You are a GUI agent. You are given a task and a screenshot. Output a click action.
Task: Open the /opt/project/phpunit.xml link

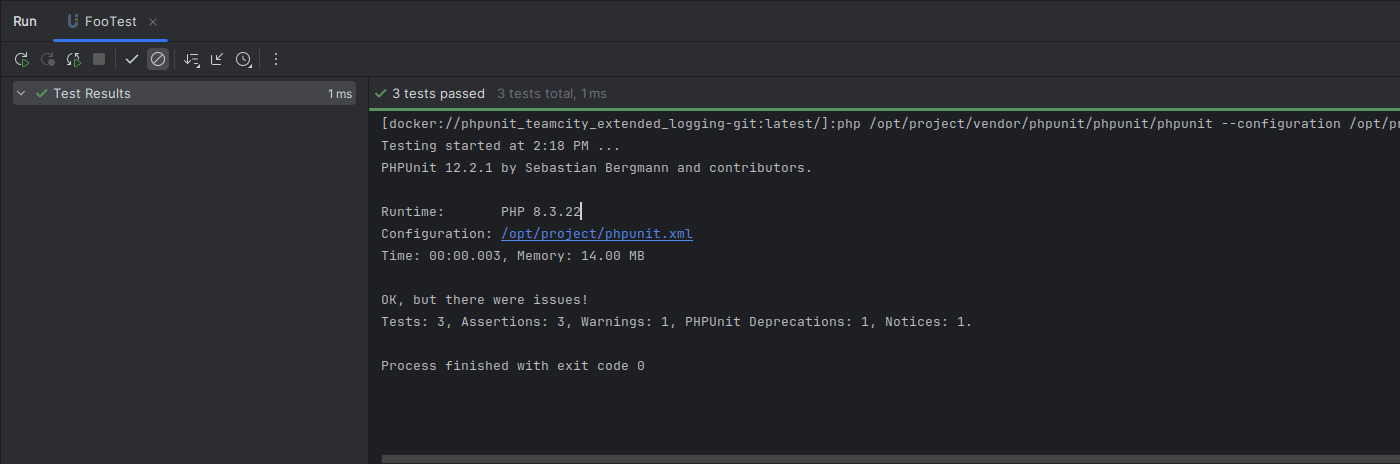(x=596, y=234)
